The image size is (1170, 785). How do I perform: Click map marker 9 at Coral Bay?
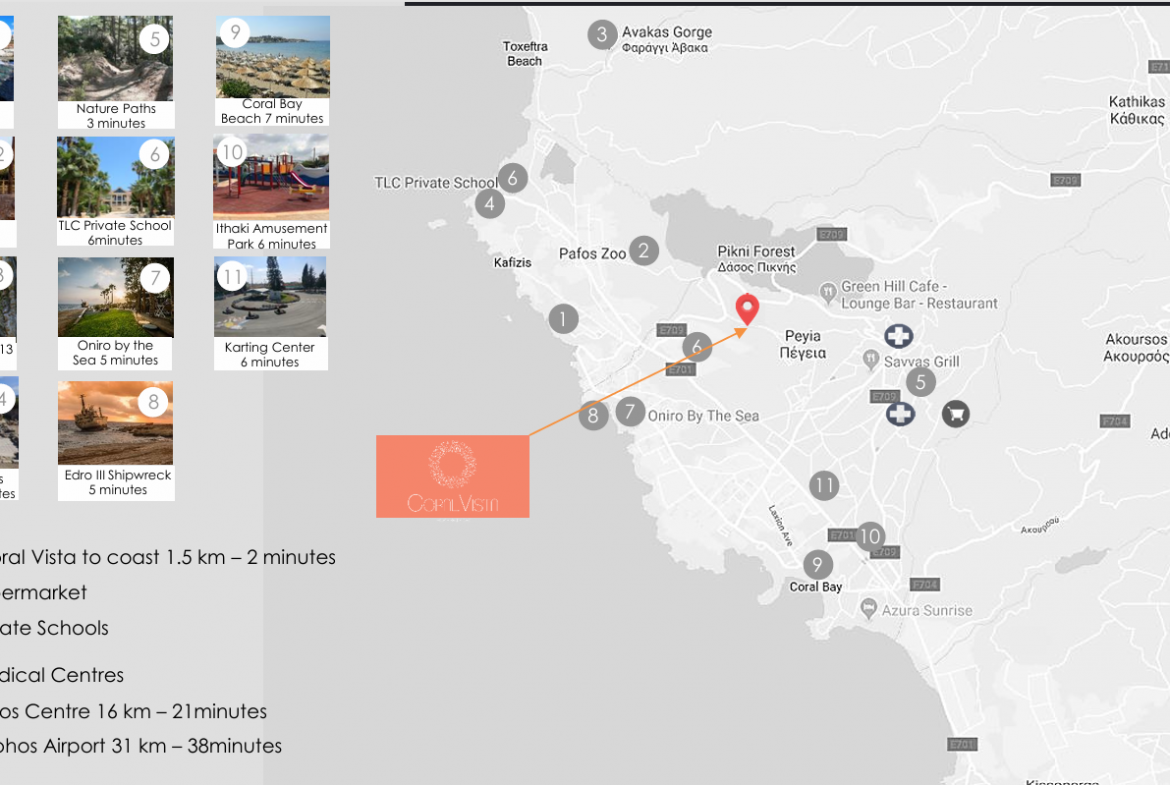point(818,565)
